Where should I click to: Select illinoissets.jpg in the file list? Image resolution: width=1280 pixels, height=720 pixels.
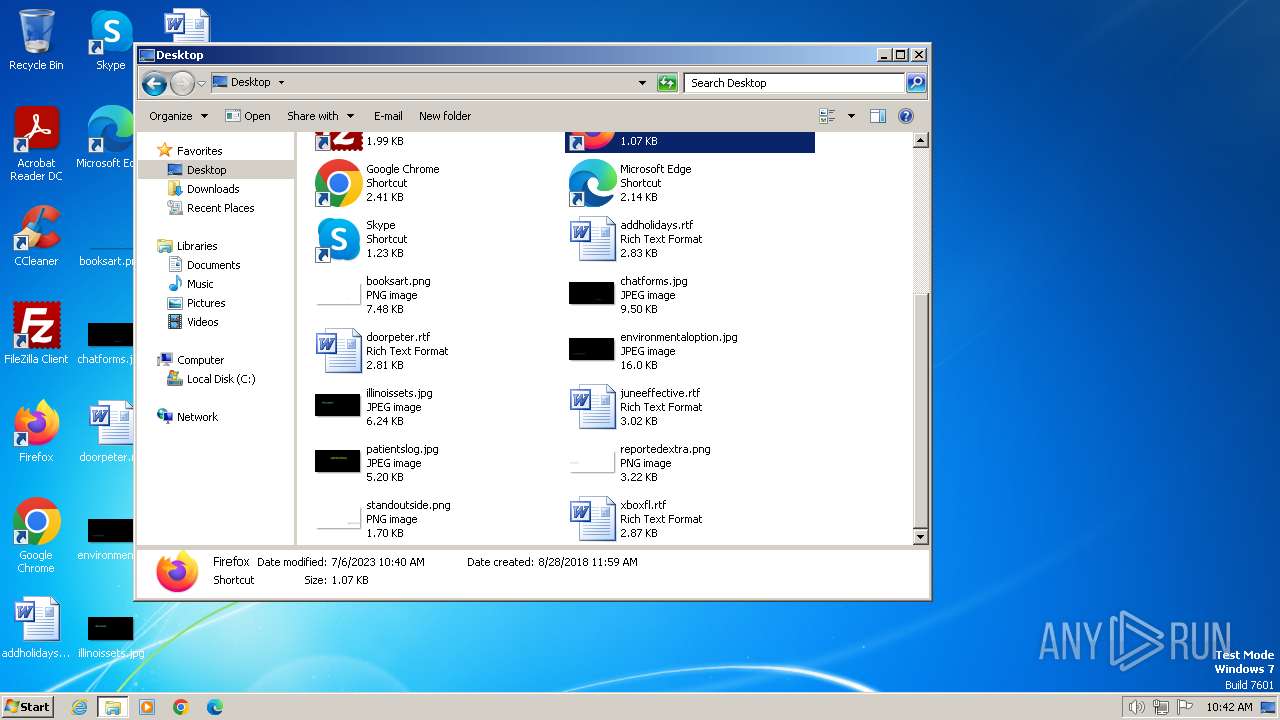(x=438, y=407)
